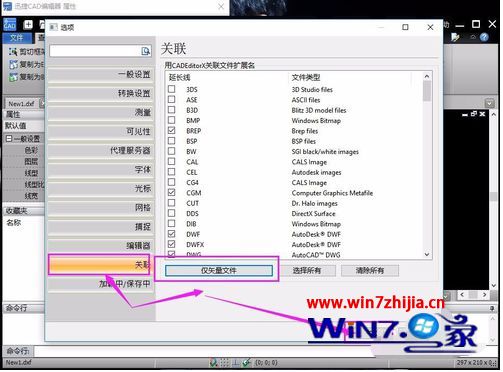Switch to the New1.dxf document tab
Screen dimensions: 503x372
[22, 104]
